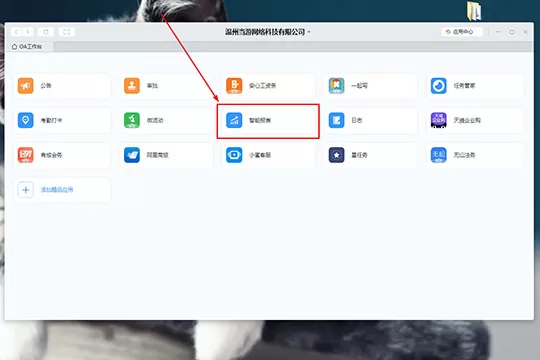Follow the 添加精品应用 link
The width and height of the screenshot is (540, 360).
click(x=57, y=190)
